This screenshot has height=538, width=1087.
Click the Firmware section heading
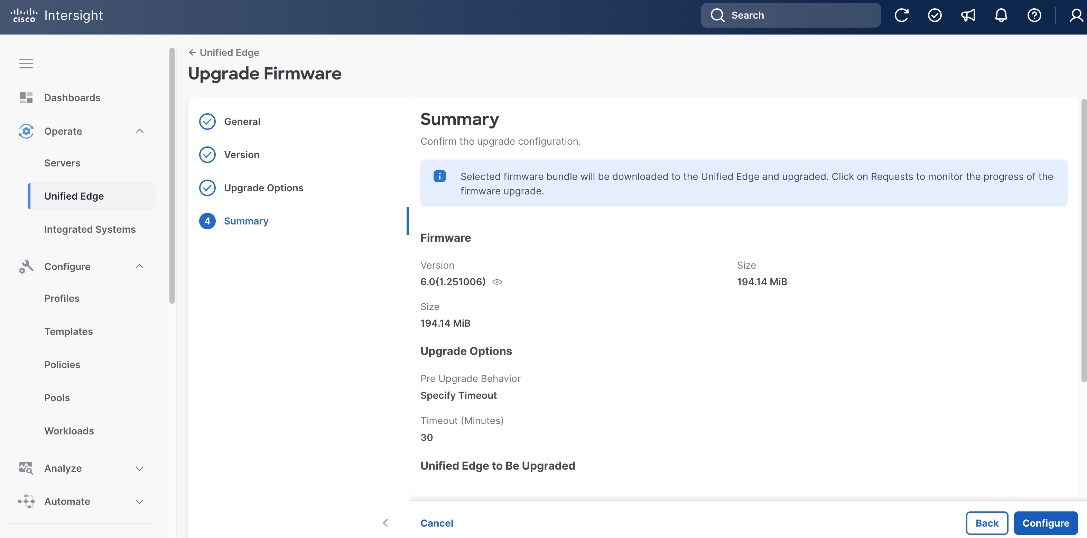click(x=446, y=238)
